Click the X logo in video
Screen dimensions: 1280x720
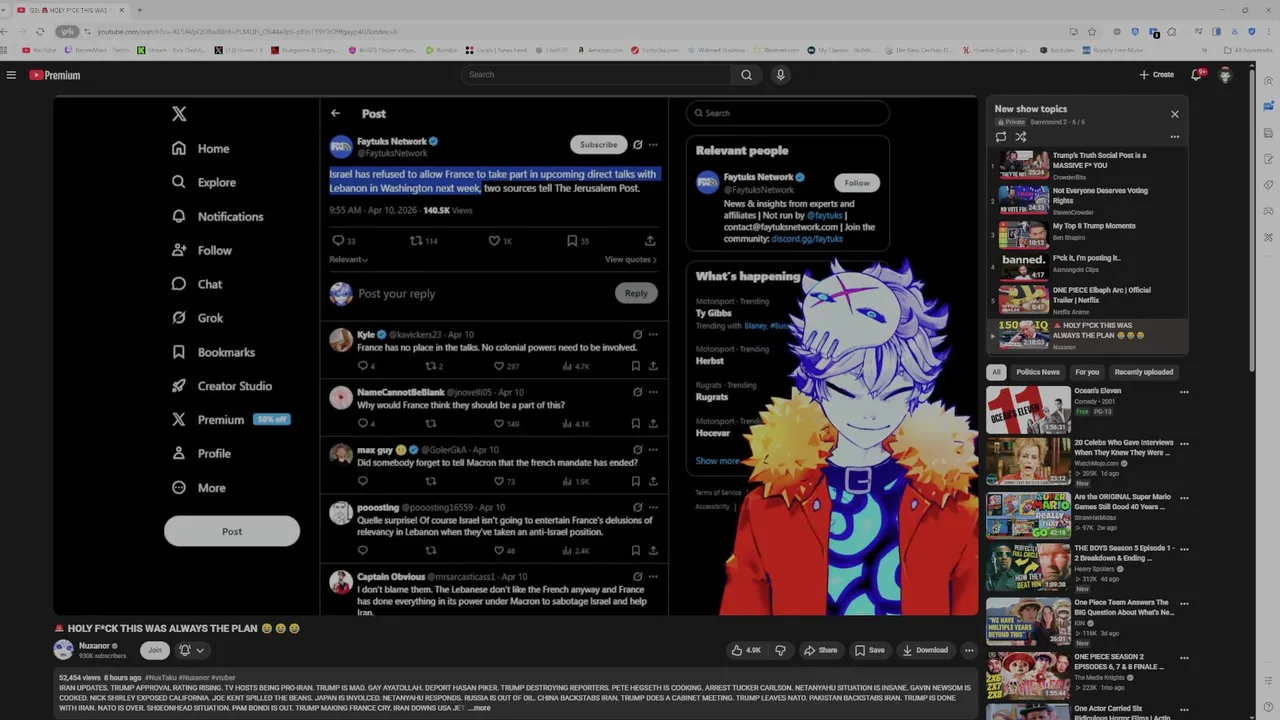[x=179, y=114]
